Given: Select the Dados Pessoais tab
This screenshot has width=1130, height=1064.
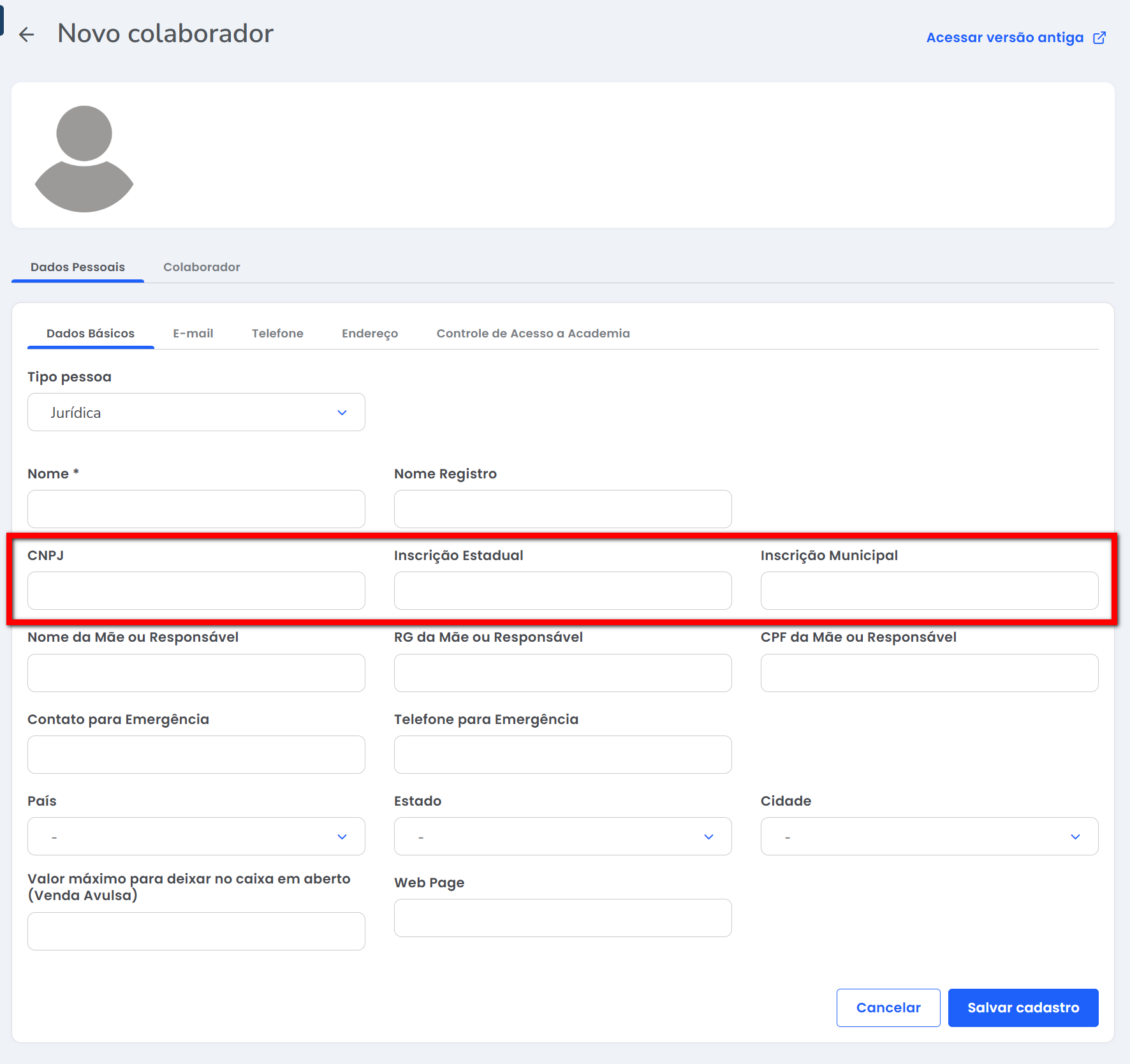Looking at the screenshot, I should (x=78, y=267).
